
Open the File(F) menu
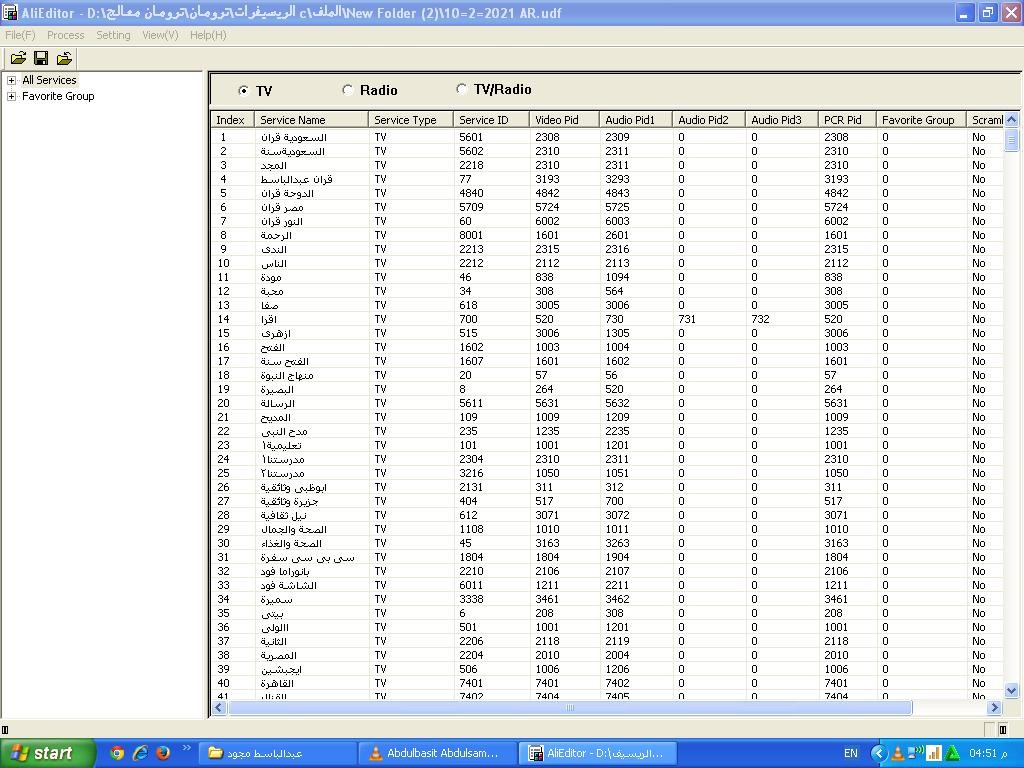tap(20, 35)
